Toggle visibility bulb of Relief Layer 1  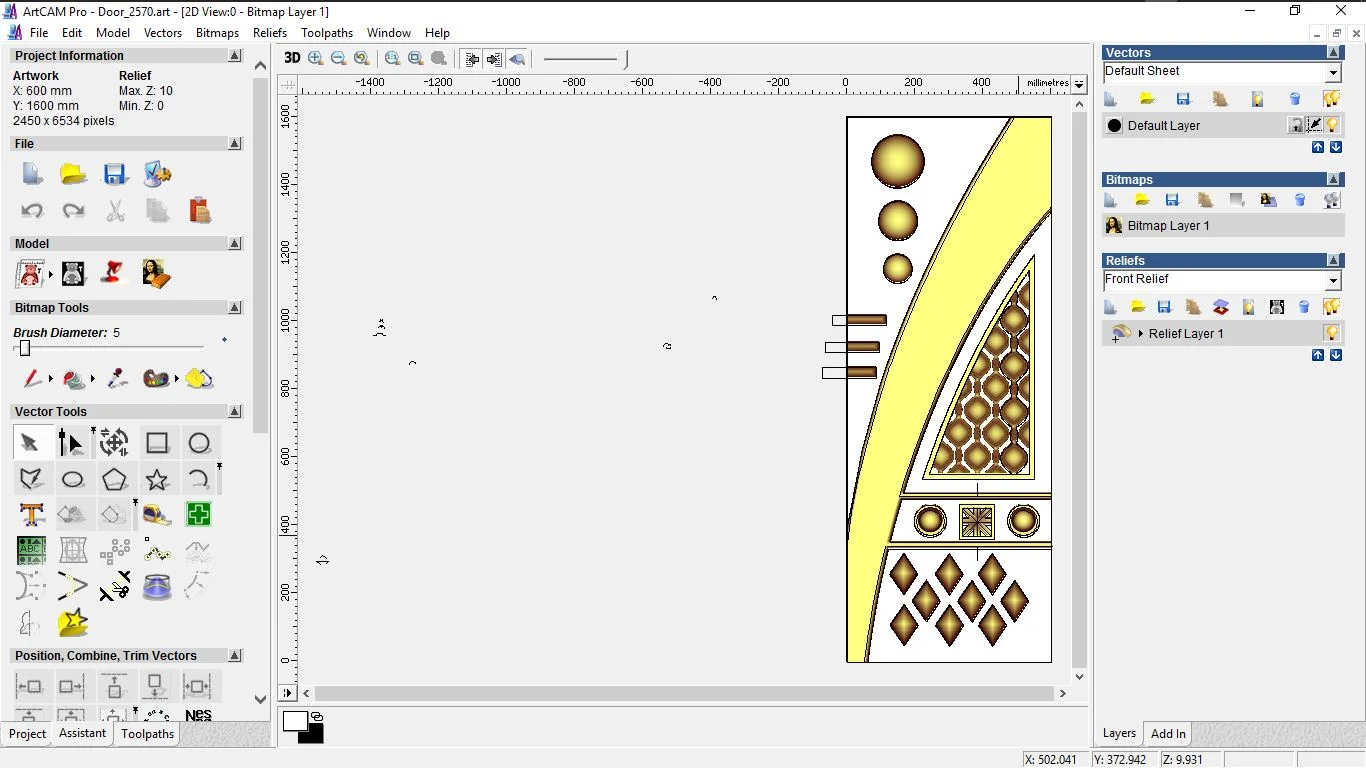click(1331, 333)
